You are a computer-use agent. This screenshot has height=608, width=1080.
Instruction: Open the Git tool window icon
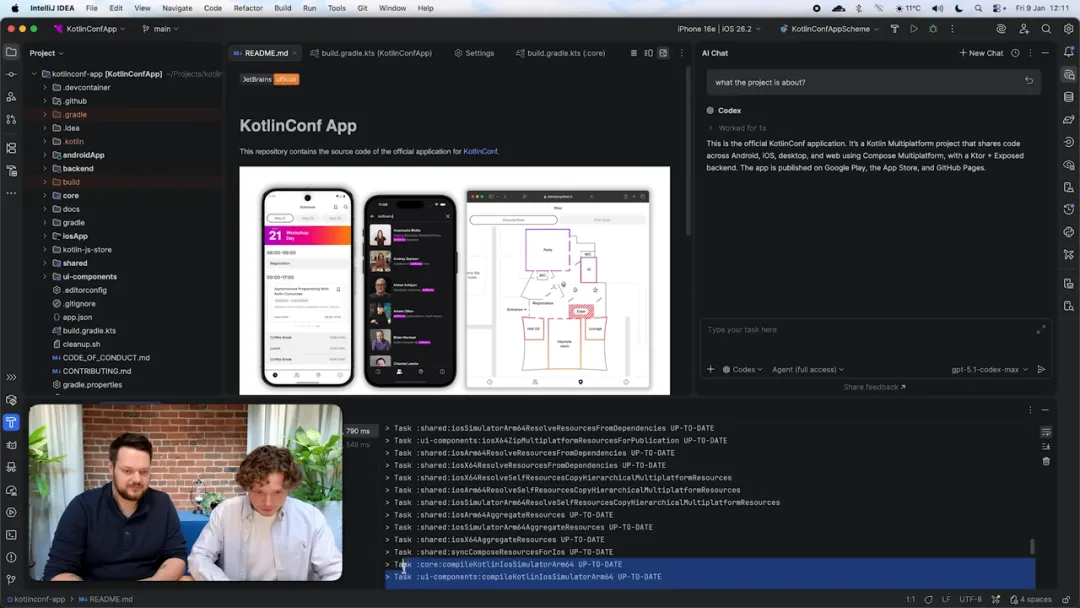click(11, 580)
